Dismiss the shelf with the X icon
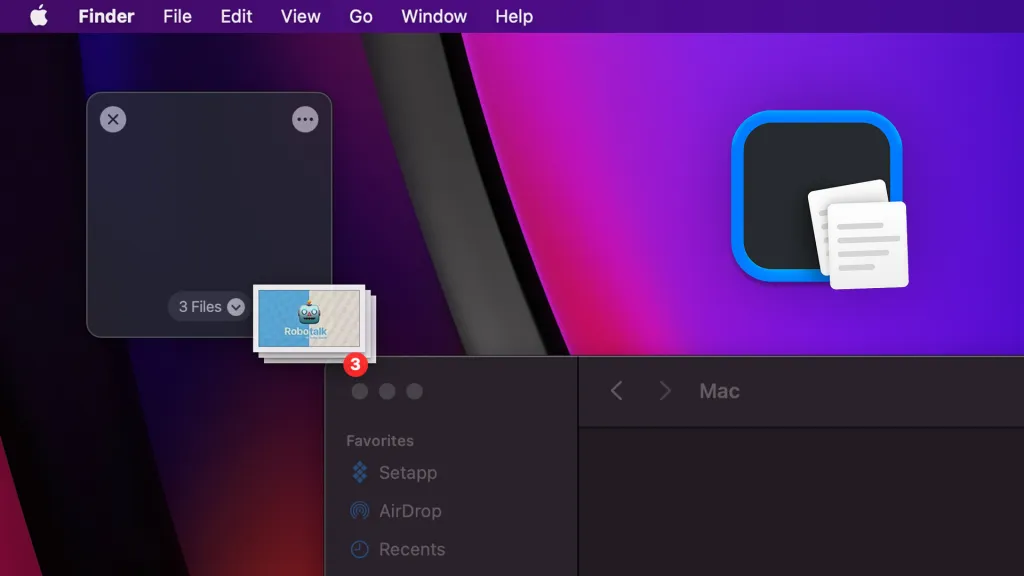The width and height of the screenshot is (1024, 576). point(113,118)
